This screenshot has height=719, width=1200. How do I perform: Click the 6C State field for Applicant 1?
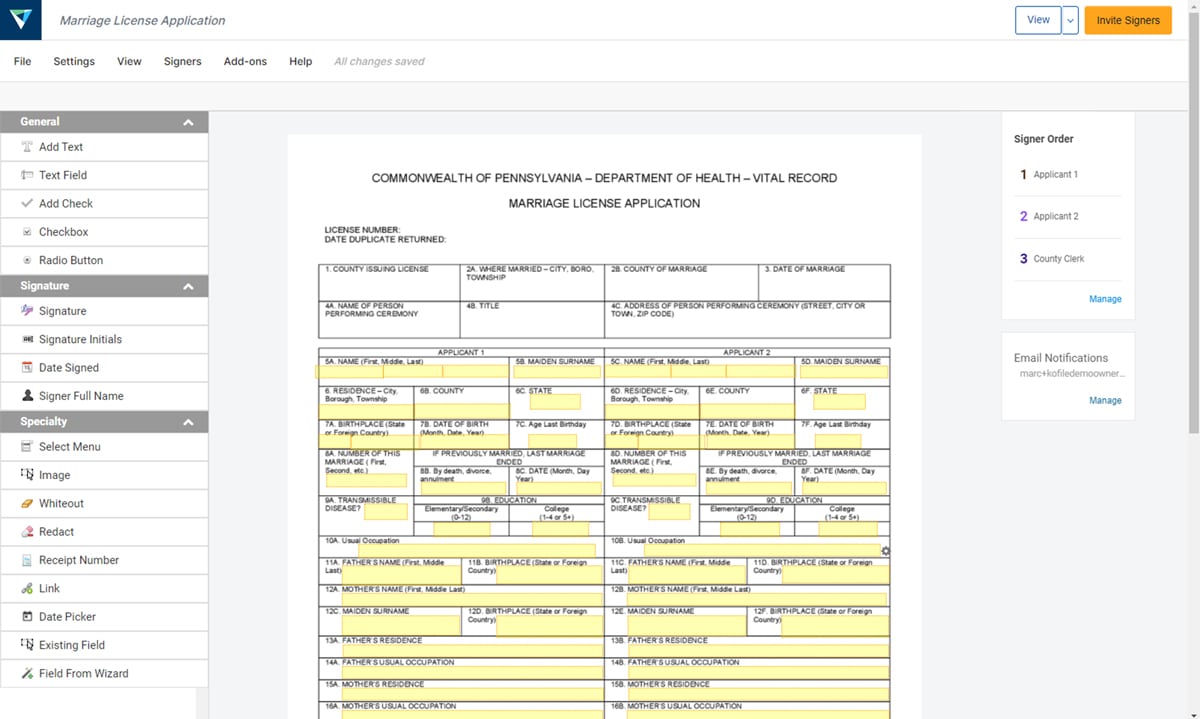pyautogui.click(x=554, y=402)
